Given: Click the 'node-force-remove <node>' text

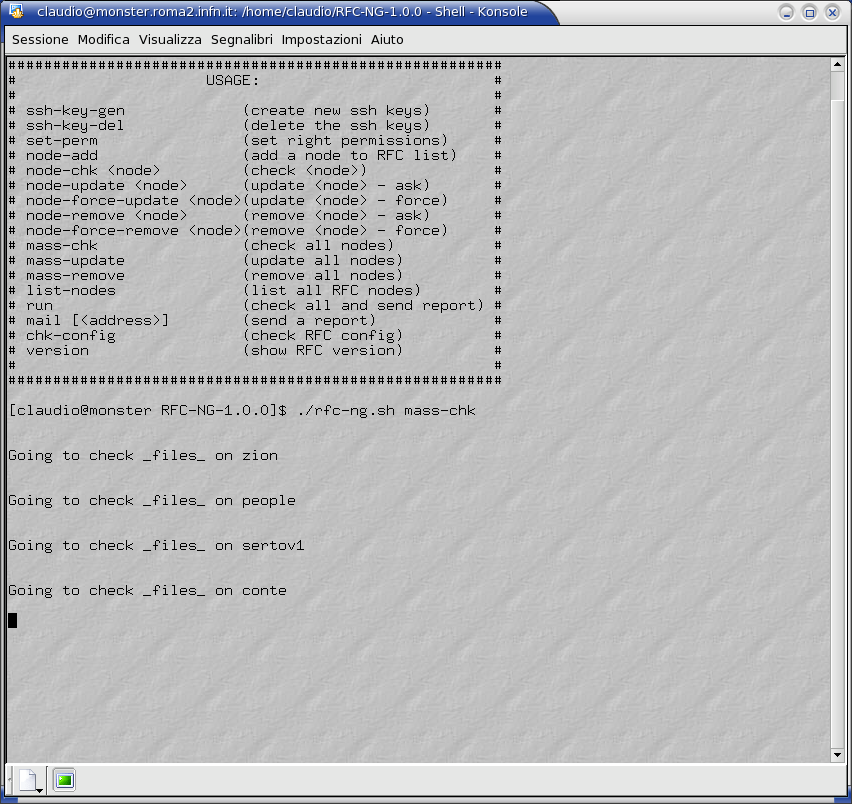Looking at the screenshot, I should 134,230.
